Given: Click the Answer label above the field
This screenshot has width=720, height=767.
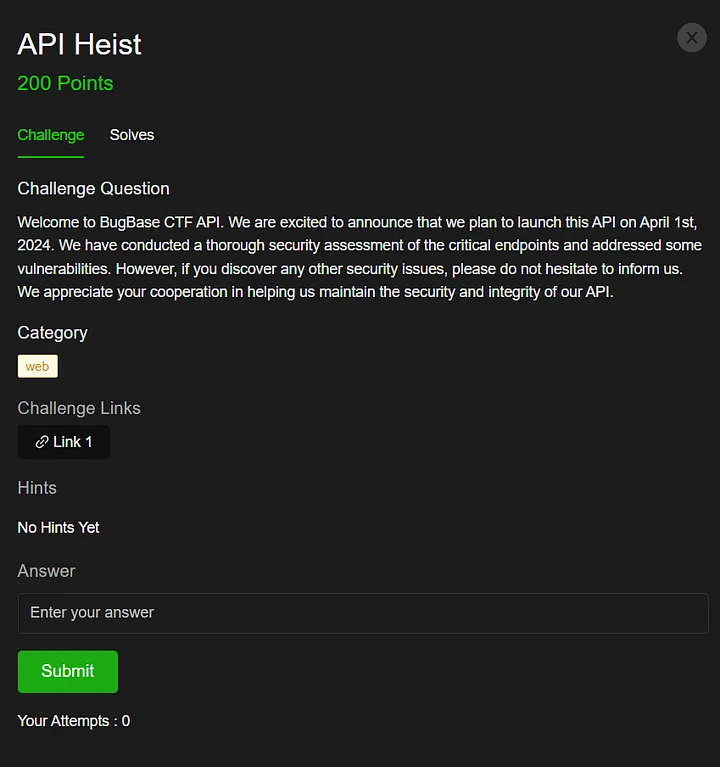Looking at the screenshot, I should click(46, 571).
